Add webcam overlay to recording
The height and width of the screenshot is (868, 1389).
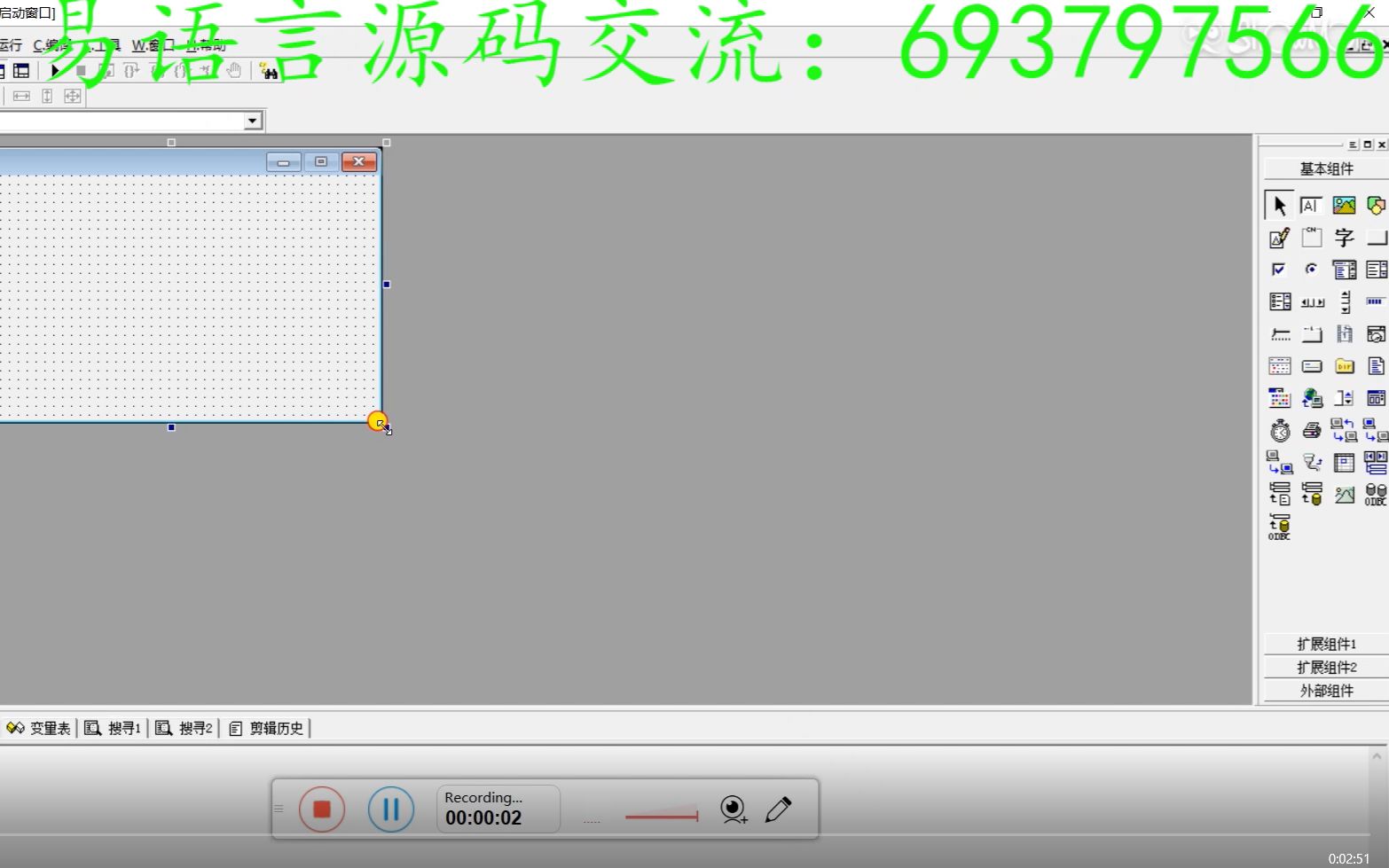(x=734, y=809)
